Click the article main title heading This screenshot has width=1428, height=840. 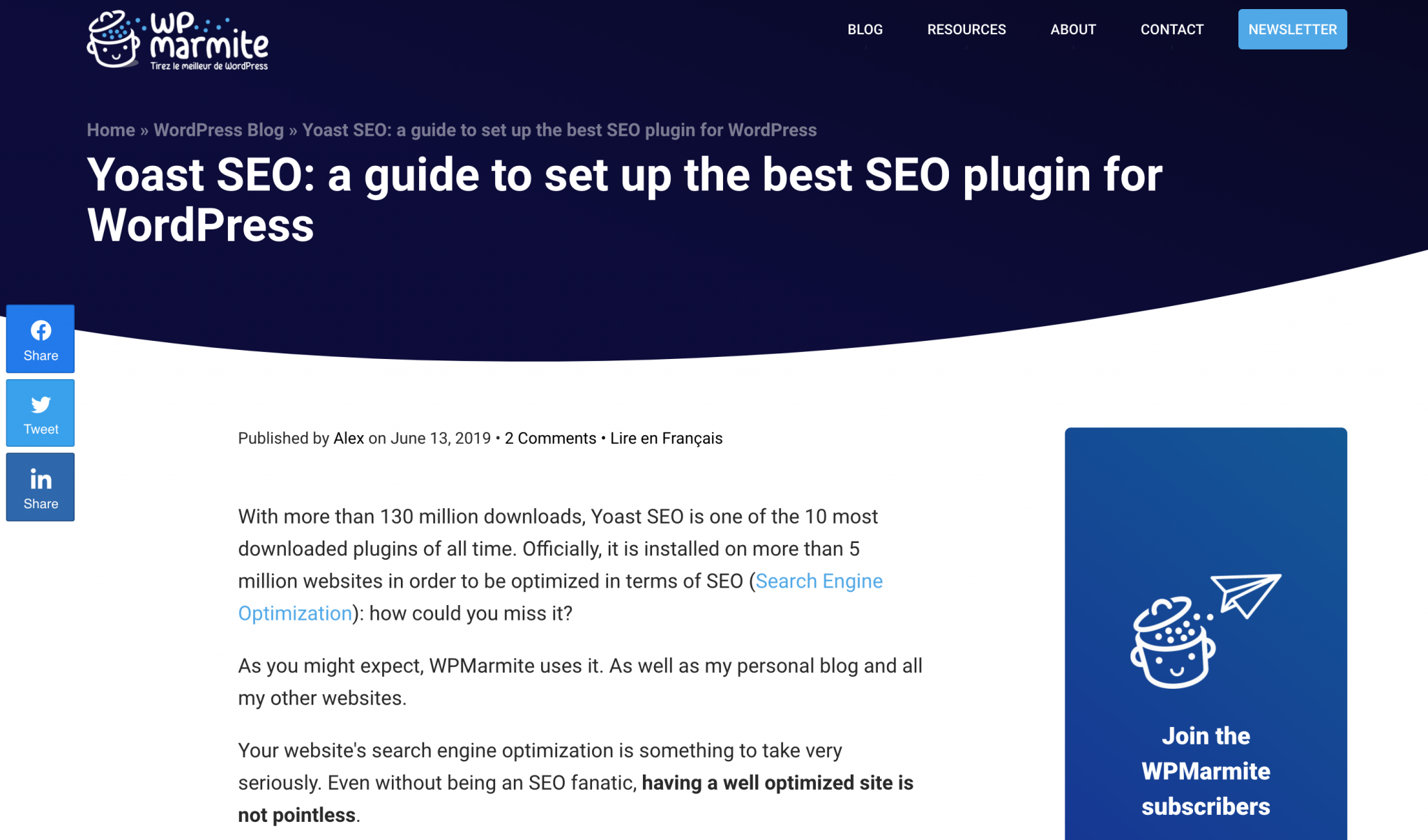pyautogui.click(x=624, y=199)
